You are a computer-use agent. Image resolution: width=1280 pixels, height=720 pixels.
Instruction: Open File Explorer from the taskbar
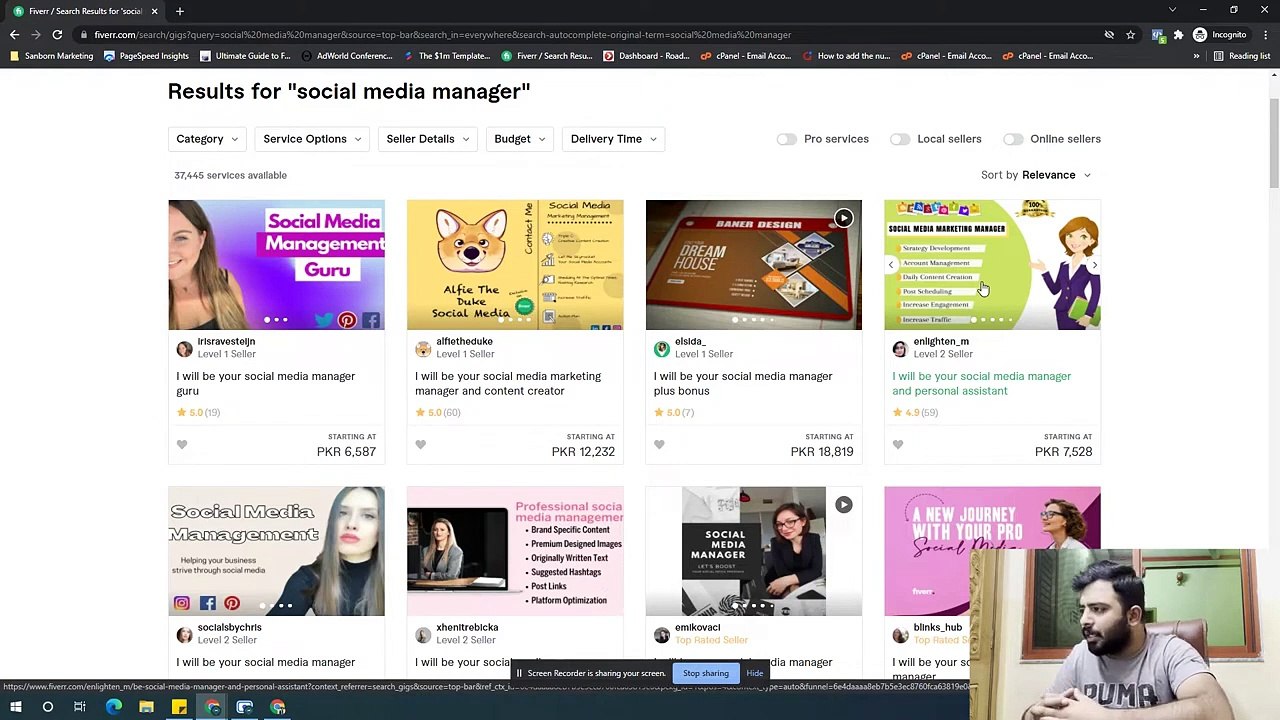click(x=146, y=708)
